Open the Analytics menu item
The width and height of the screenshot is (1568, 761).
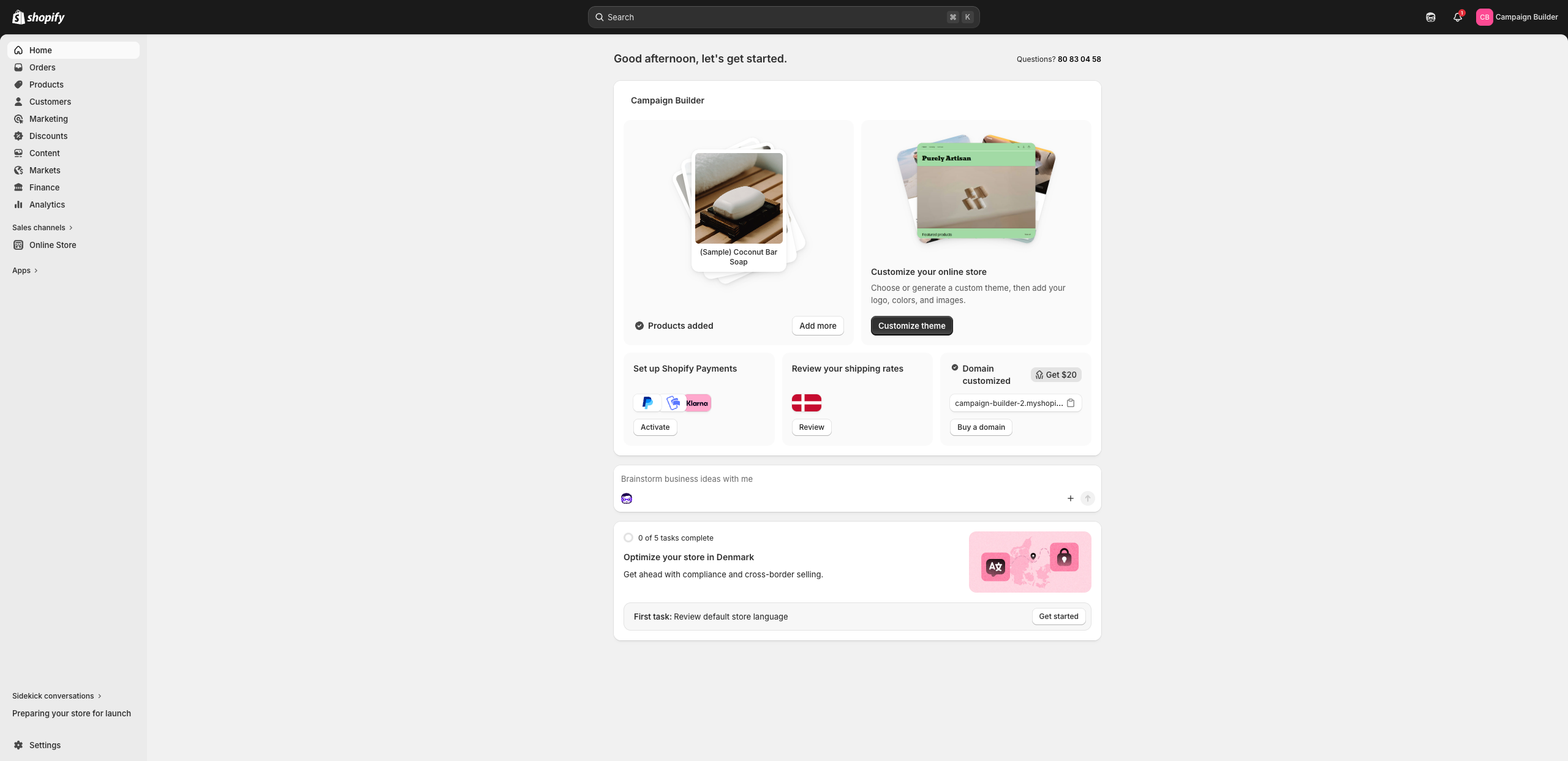[x=47, y=204]
